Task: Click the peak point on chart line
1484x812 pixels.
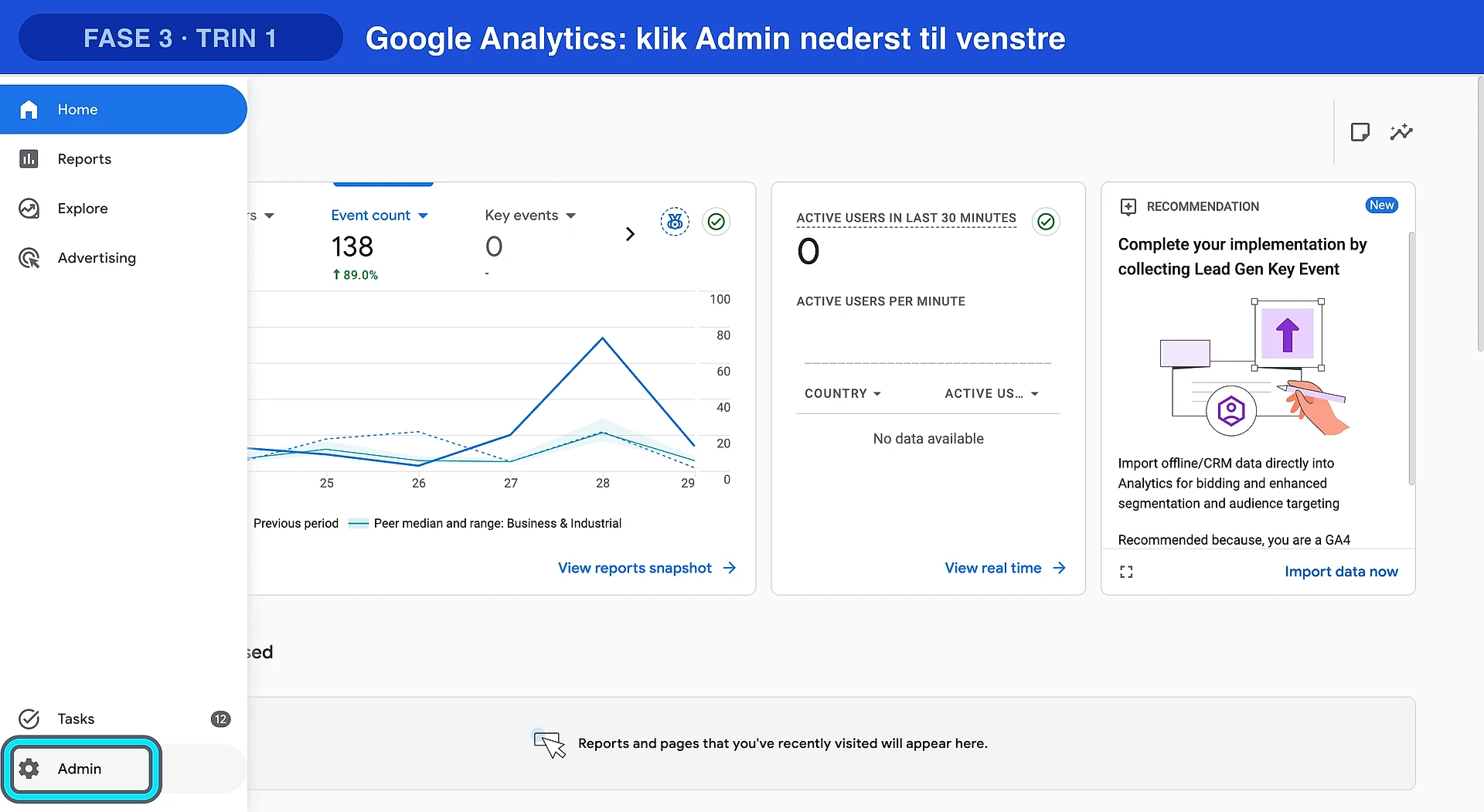Action: coord(603,338)
